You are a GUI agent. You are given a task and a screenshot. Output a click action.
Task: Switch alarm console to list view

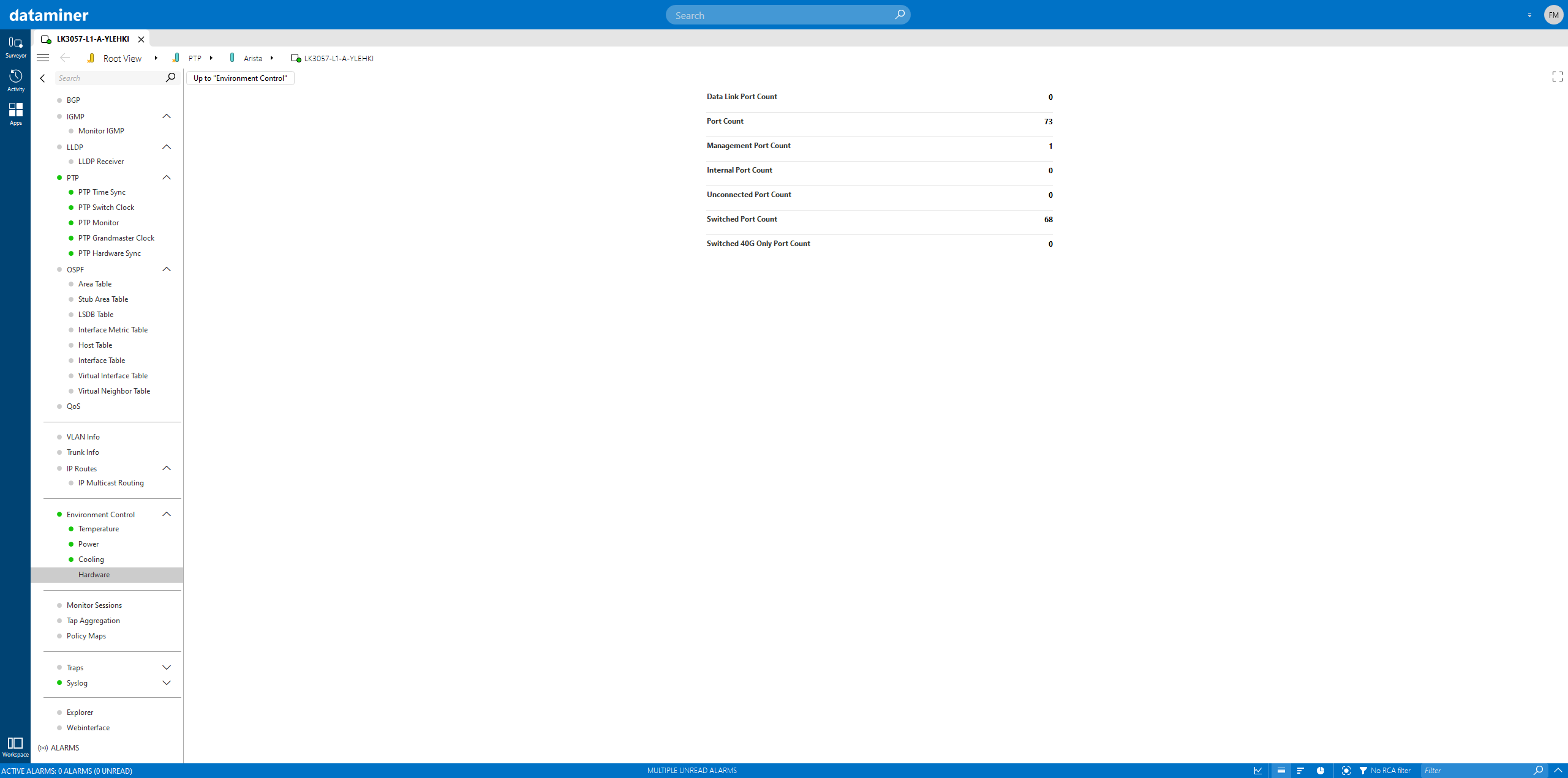[x=1281, y=771]
